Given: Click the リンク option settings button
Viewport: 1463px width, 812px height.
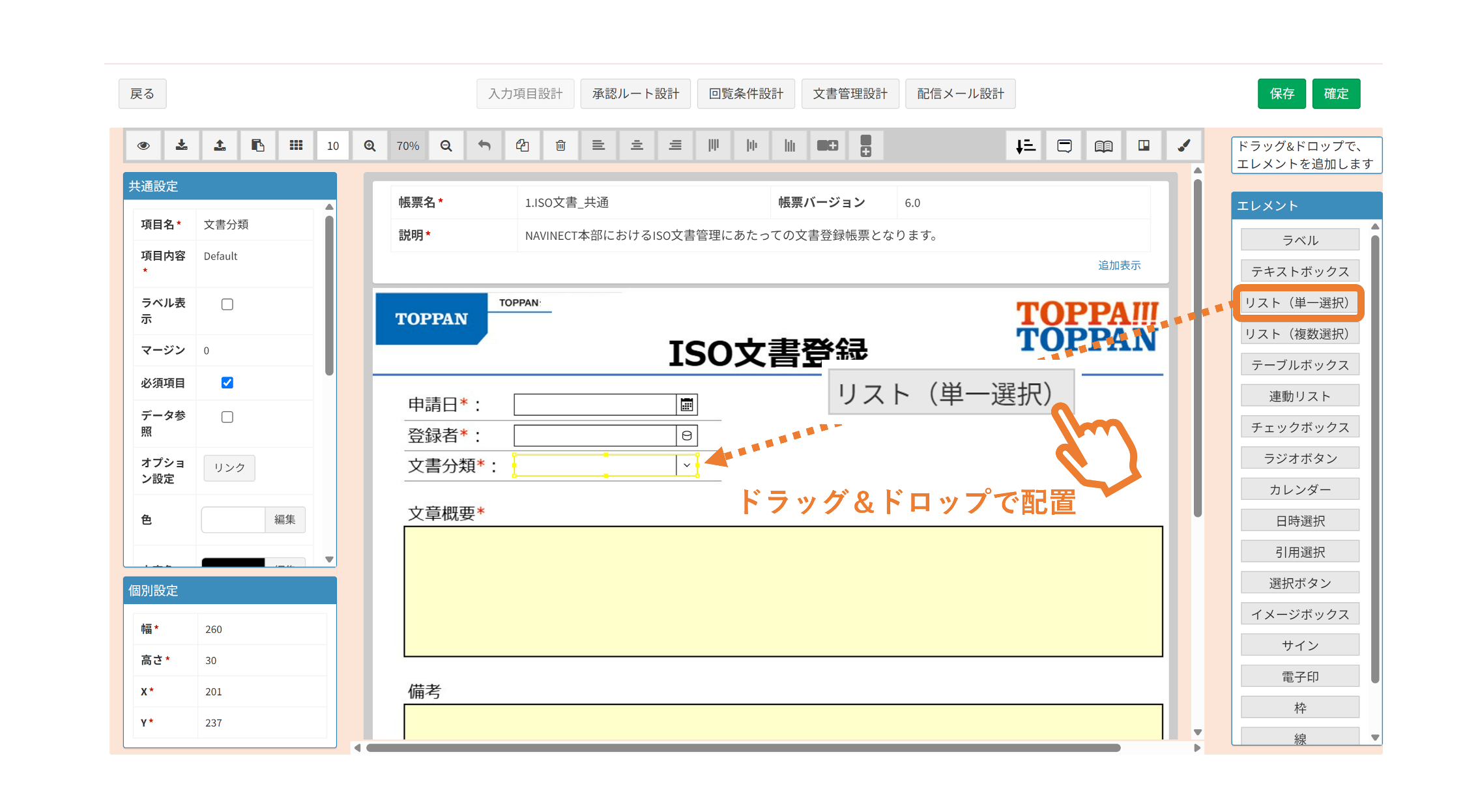Looking at the screenshot, I should (x=229, y=467).
